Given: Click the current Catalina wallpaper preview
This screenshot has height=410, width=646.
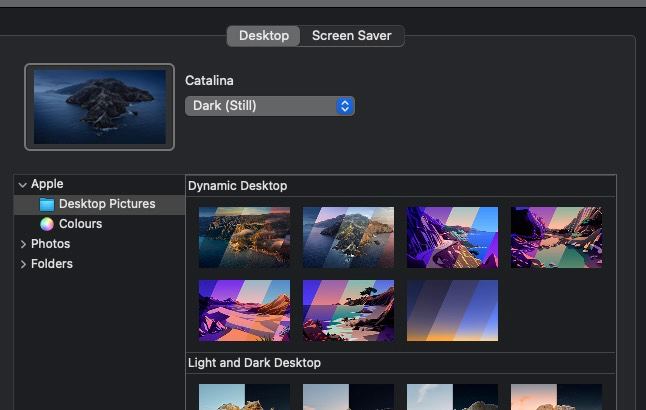Looking at the screenshot, I should tap(100, 107).
